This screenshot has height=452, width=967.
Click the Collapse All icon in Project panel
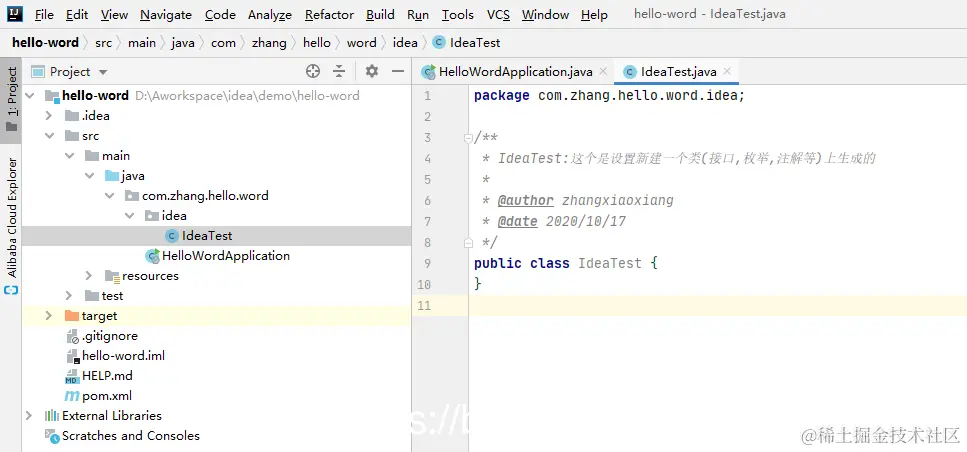(339, 72)
